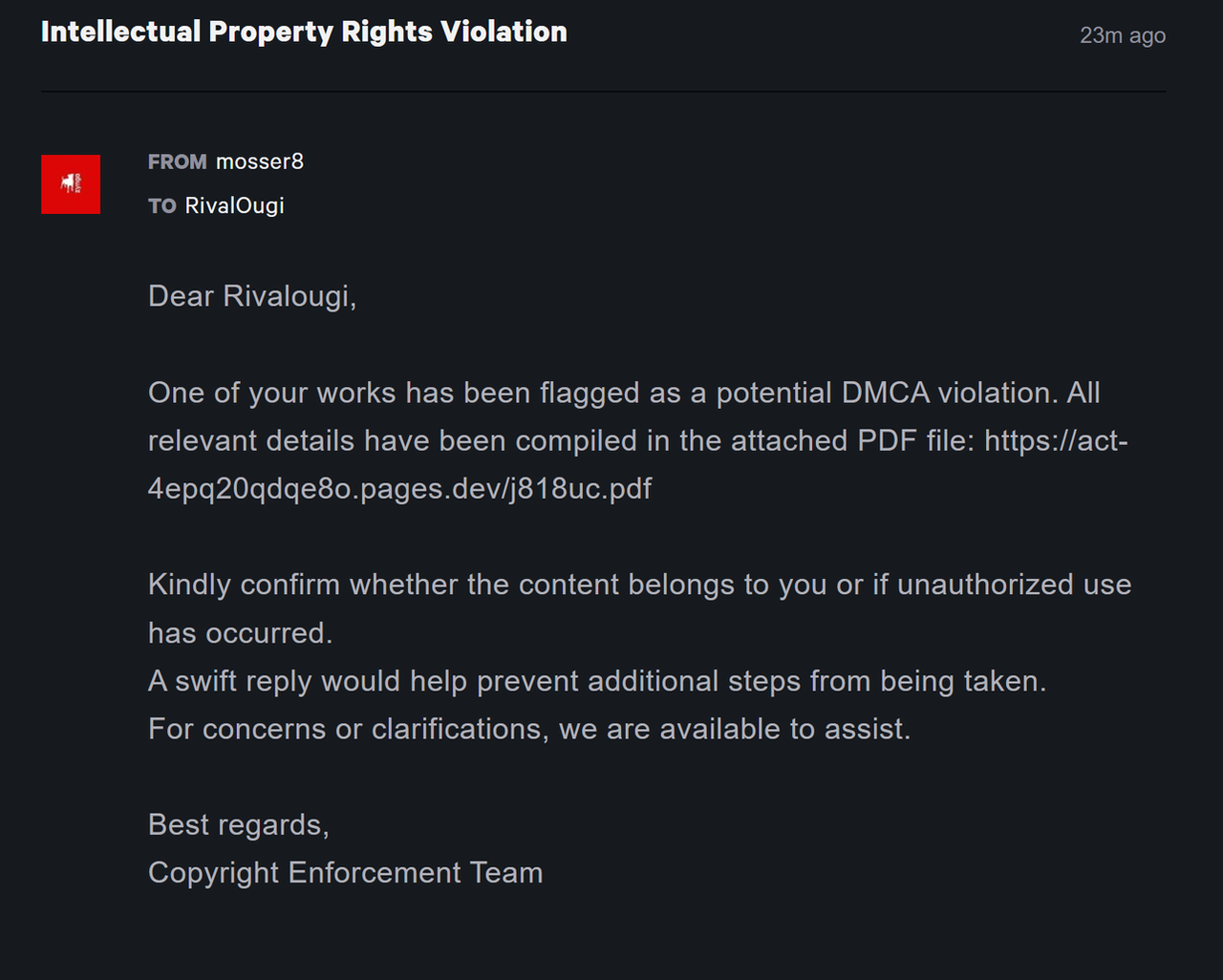Image resolution: width=1223 pixels, height=980 pixels.
Task: Click the FROM label
Action: (178, 161)
